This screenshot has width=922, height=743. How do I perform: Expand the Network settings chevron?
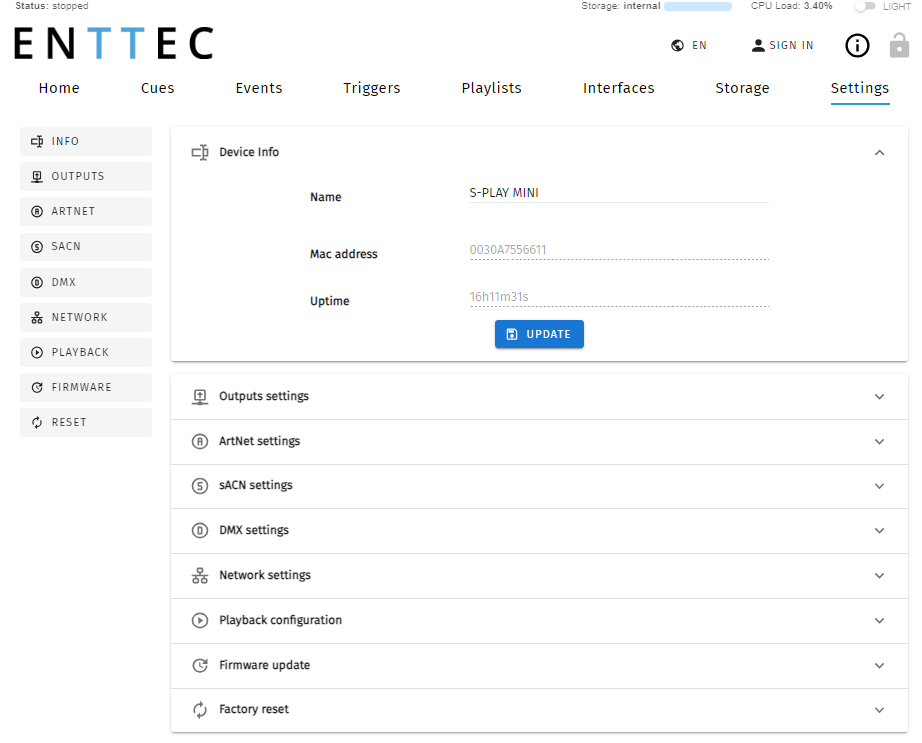(x=879, y=575)
